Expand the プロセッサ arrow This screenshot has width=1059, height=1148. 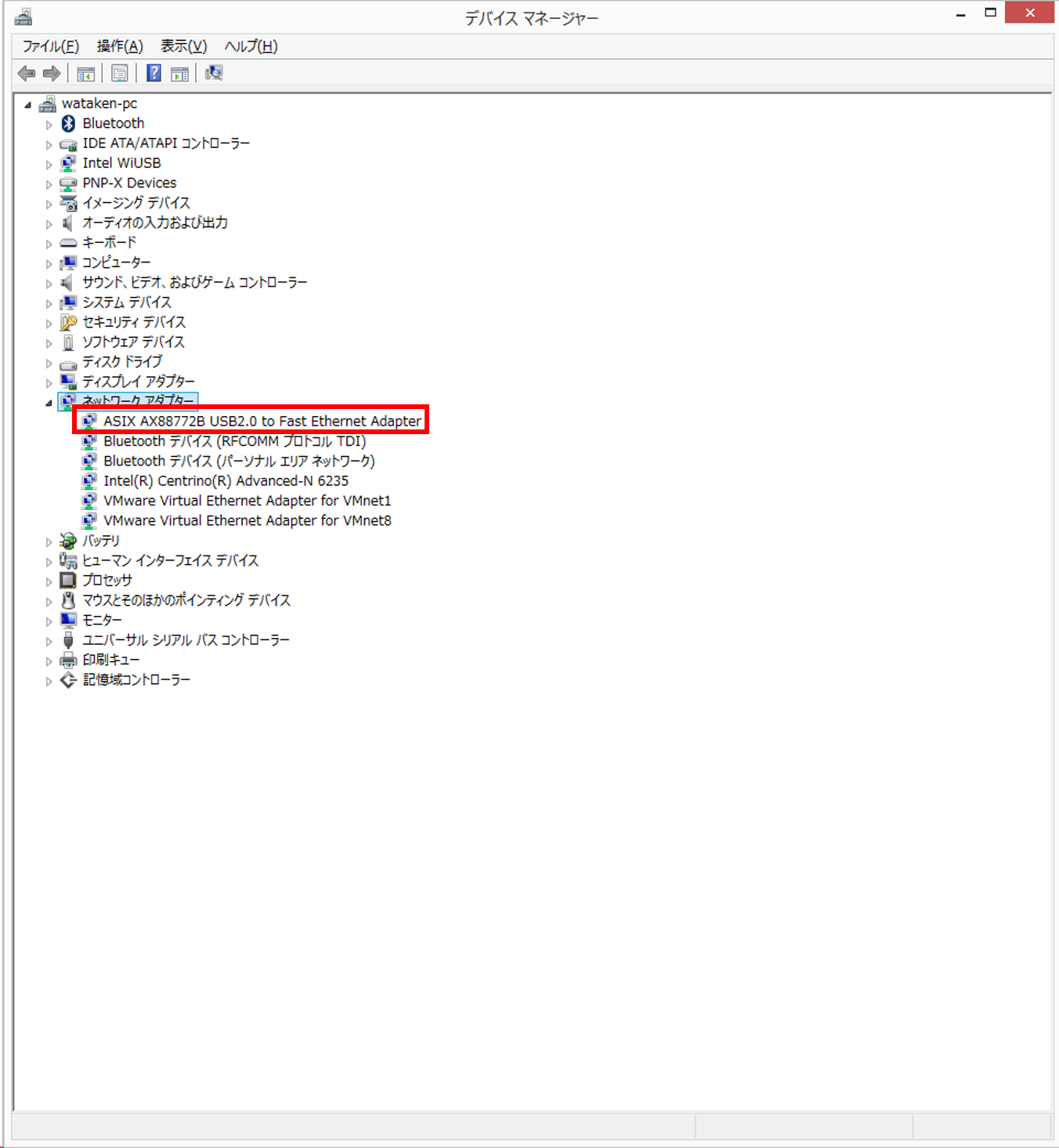(49, 581)
